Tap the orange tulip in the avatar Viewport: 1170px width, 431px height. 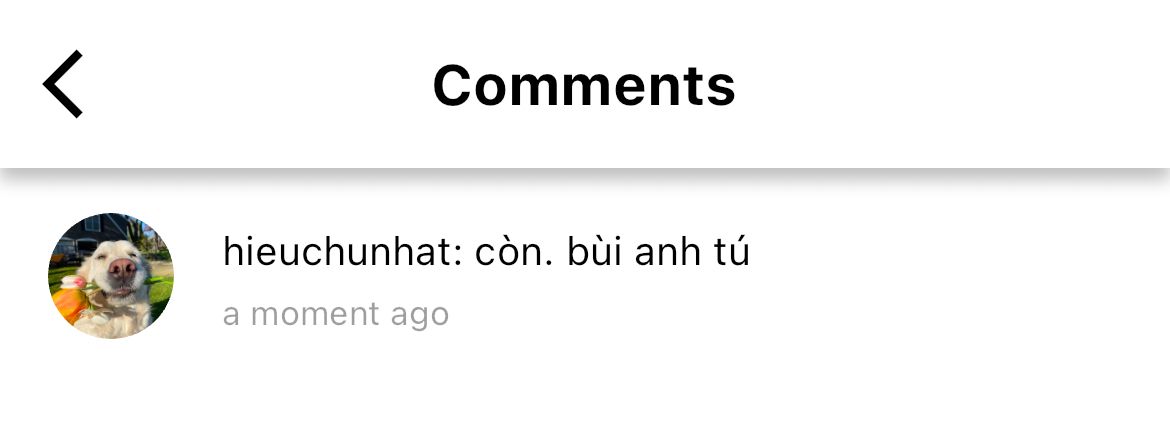point(69,304)
